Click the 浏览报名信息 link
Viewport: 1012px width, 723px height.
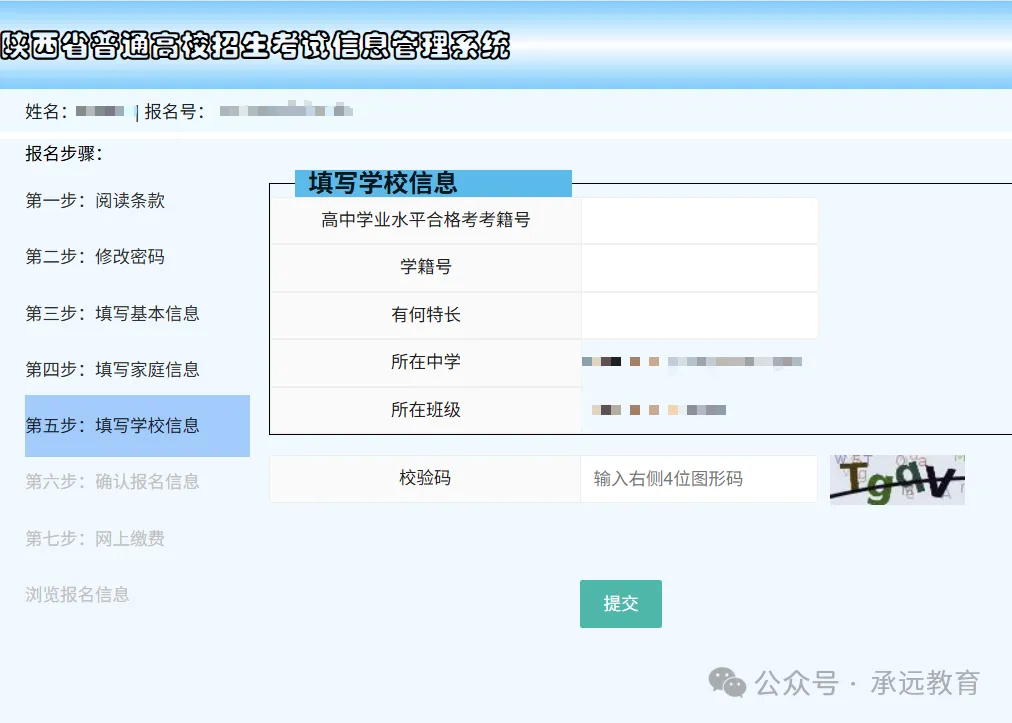tap(77, 595)
